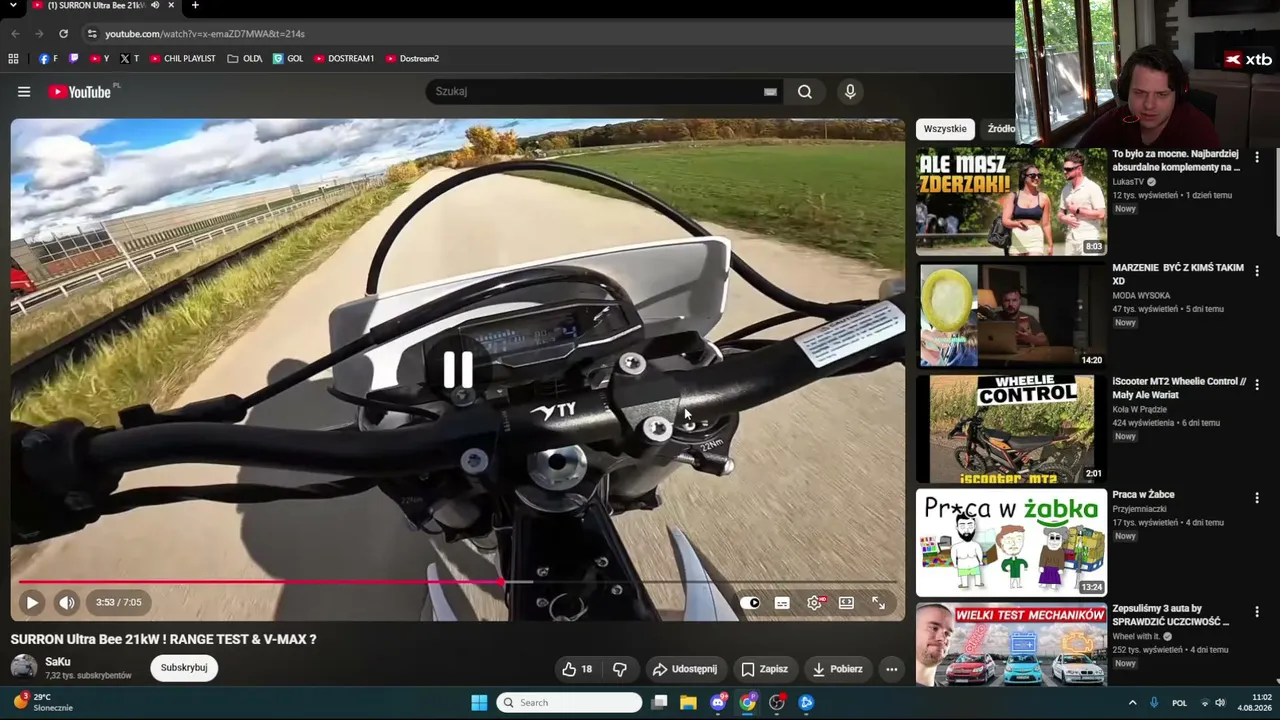Open the Dostream2 bookmark

pos(412,59)
